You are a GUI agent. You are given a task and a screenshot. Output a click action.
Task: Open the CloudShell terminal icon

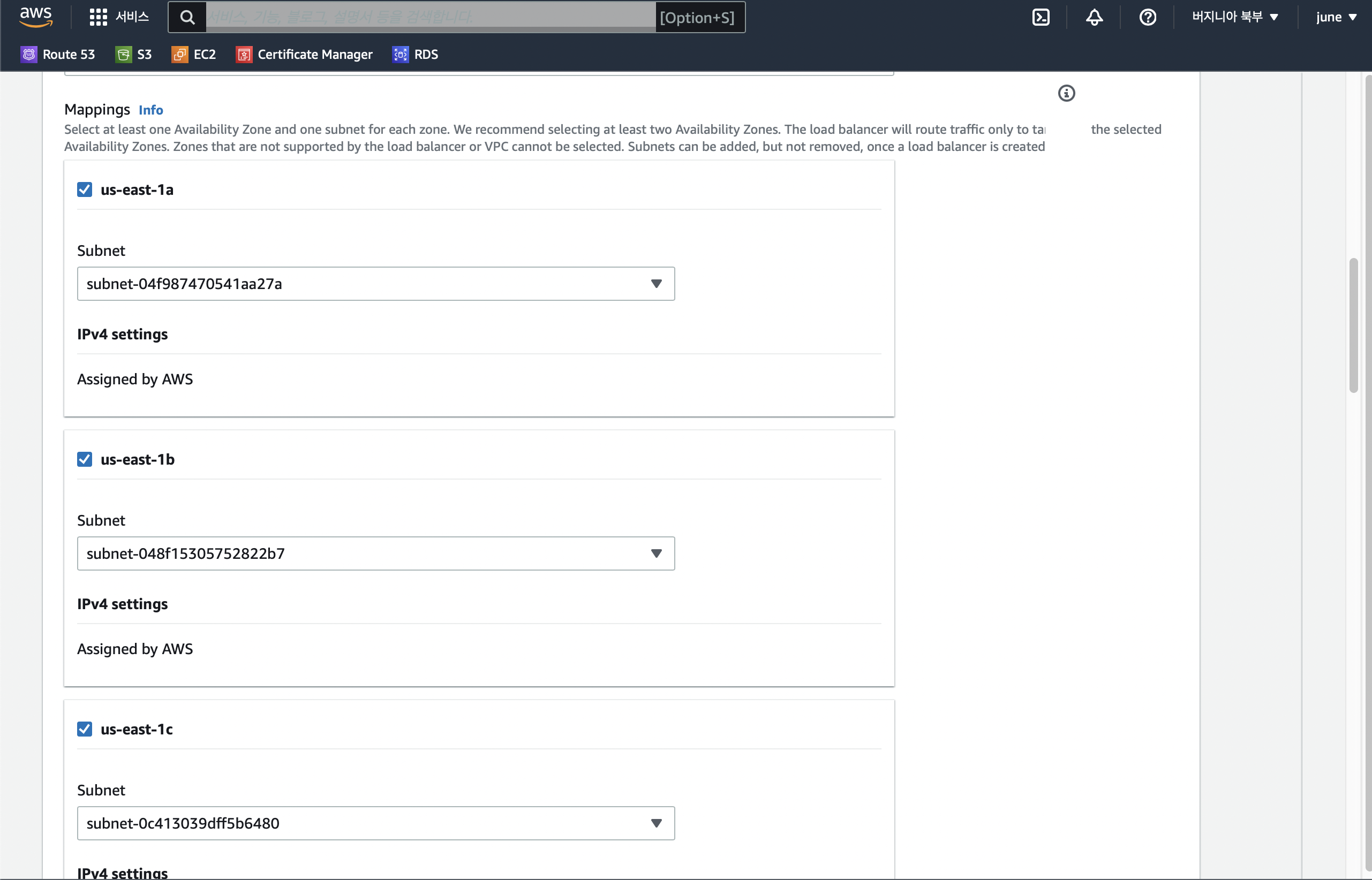tap(1041, 17)
